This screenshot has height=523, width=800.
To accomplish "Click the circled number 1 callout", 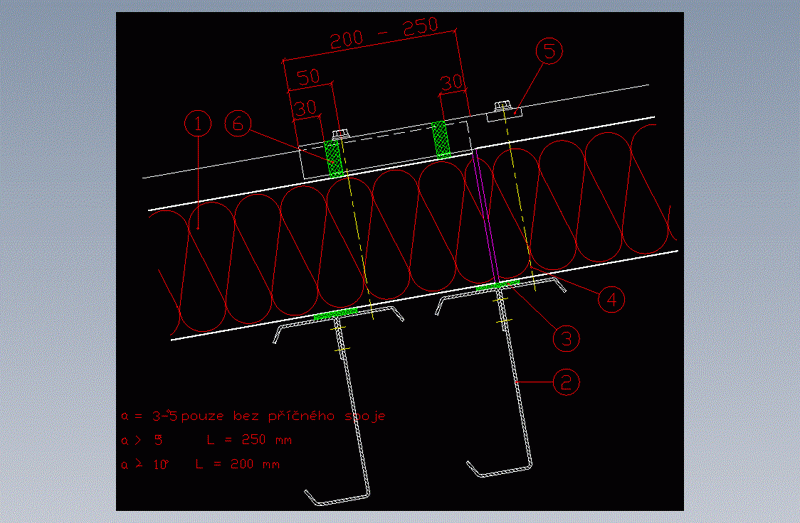I will click(x=198, y=123).
